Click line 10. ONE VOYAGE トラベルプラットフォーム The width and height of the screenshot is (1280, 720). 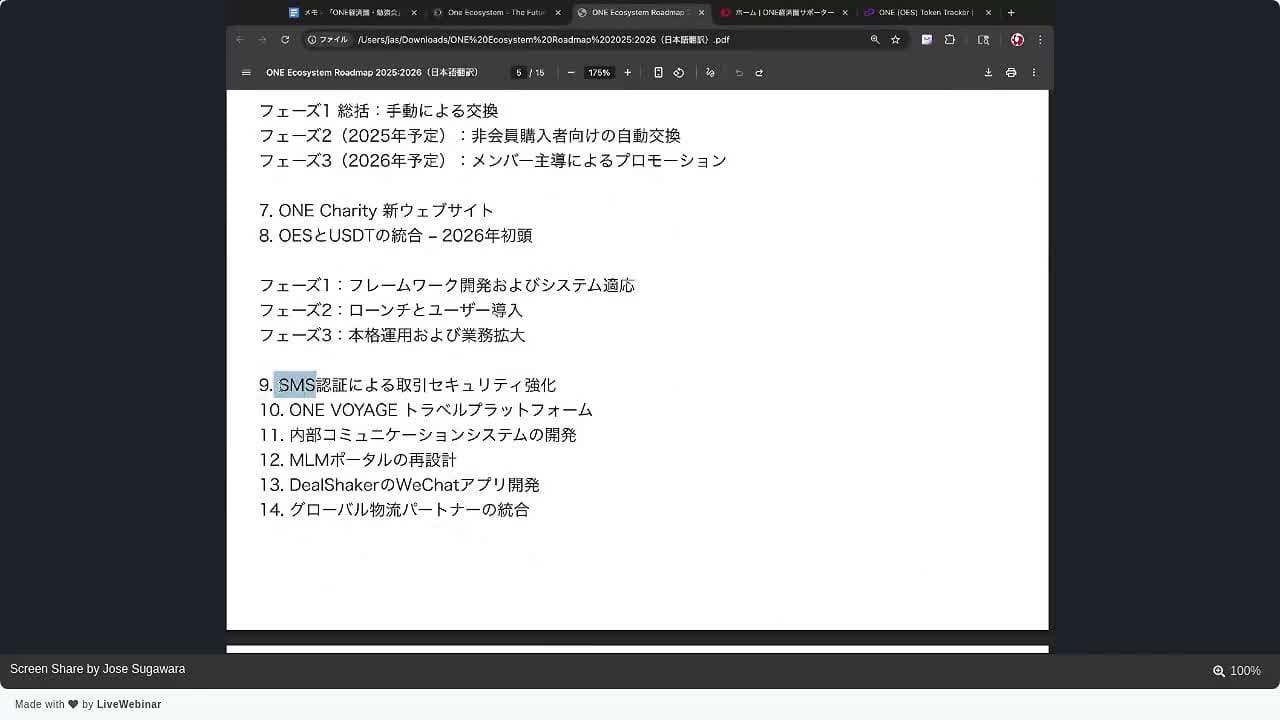click(426, 410)
